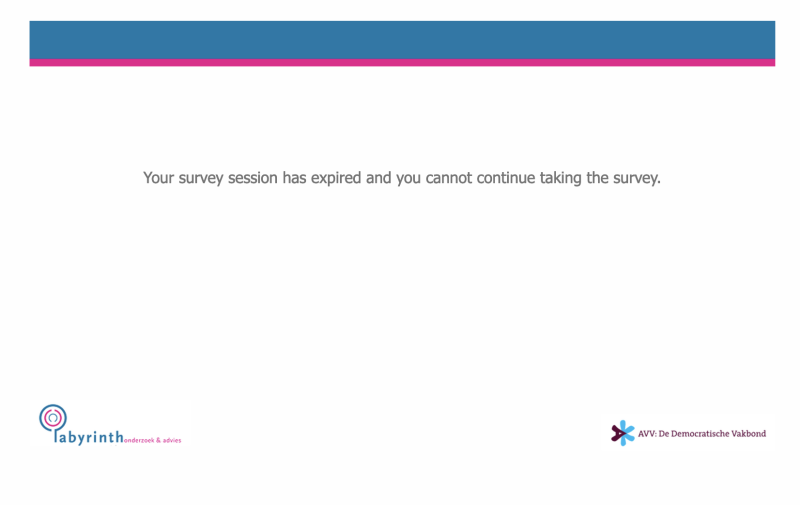The height and width of the screenshot is (505, 800).
Task: Click the word 'Democratische' in the AVV logo
Action: (x=699, y=434)
